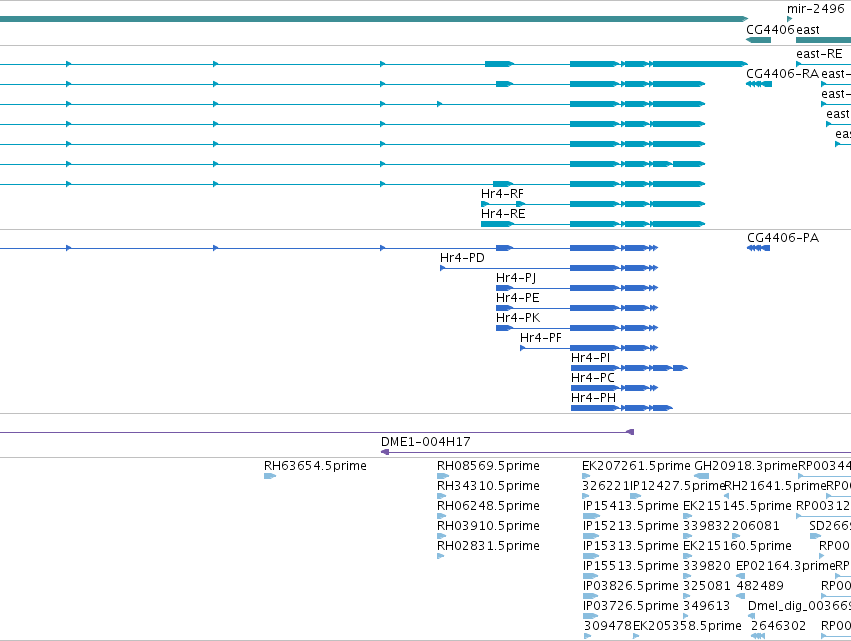Viewport: 851px width, 641px height.
Task: Click the 326221 feature label
Action: point(606,486)
